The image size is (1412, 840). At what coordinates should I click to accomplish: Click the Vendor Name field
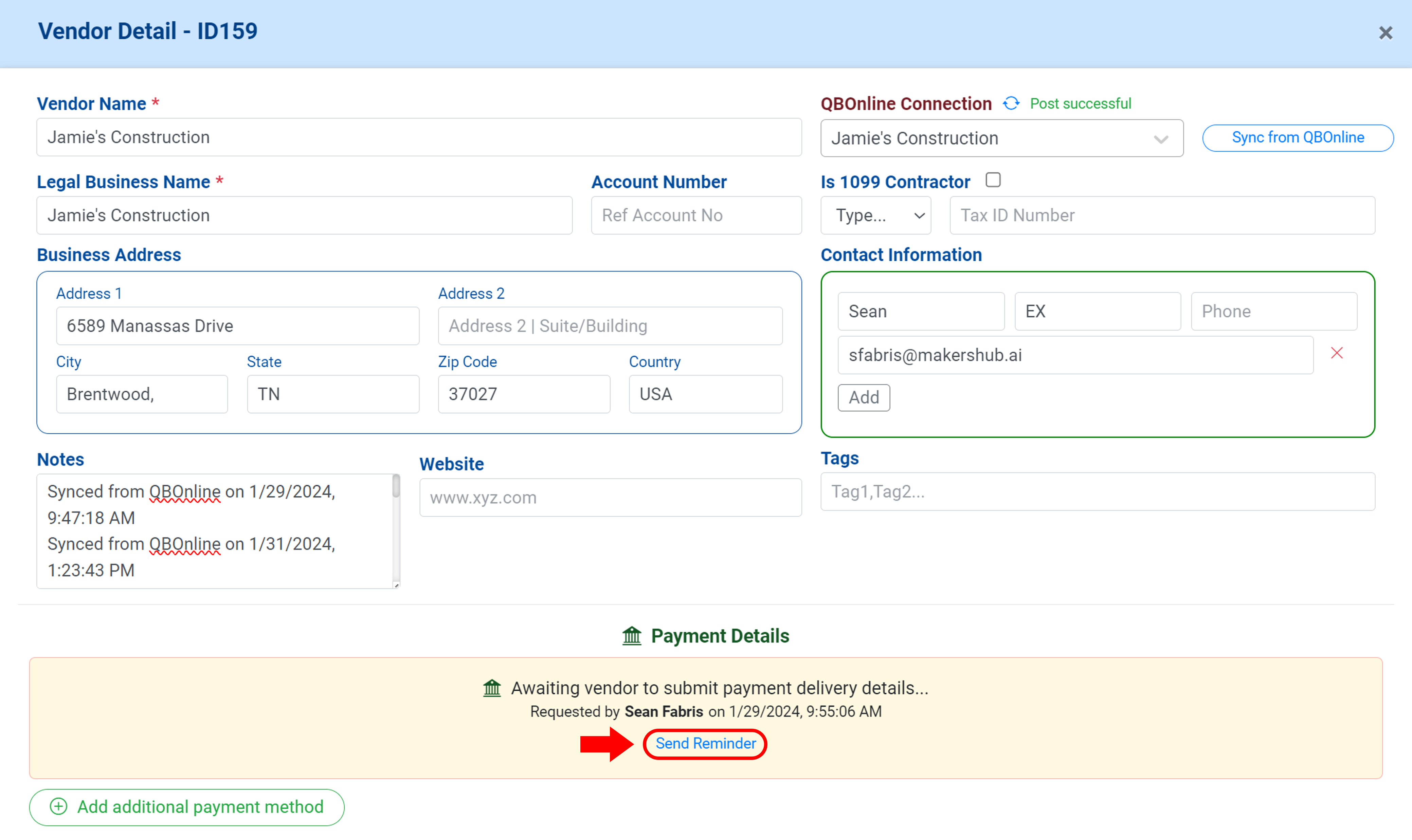point(419,137)
